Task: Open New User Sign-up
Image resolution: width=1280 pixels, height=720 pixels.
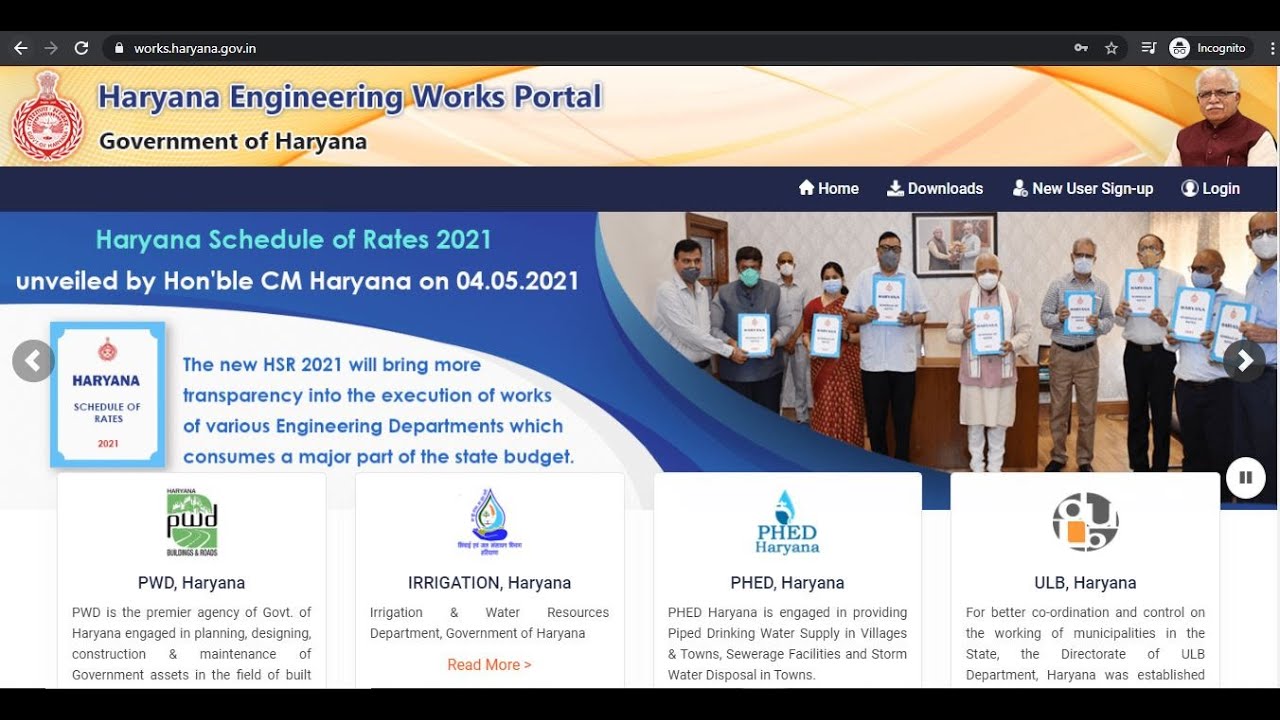Action: pyautogui.click(x=1083, y=188)
